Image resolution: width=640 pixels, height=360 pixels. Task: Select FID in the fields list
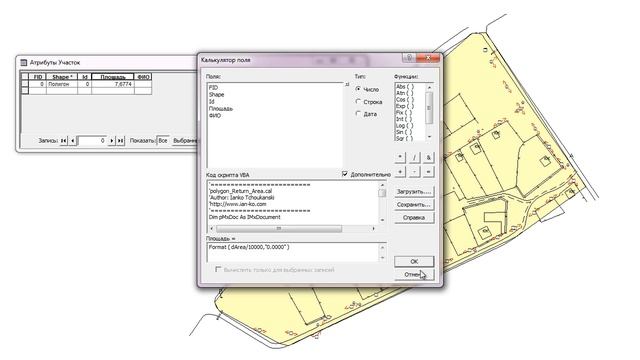click(x=213, y=87)
